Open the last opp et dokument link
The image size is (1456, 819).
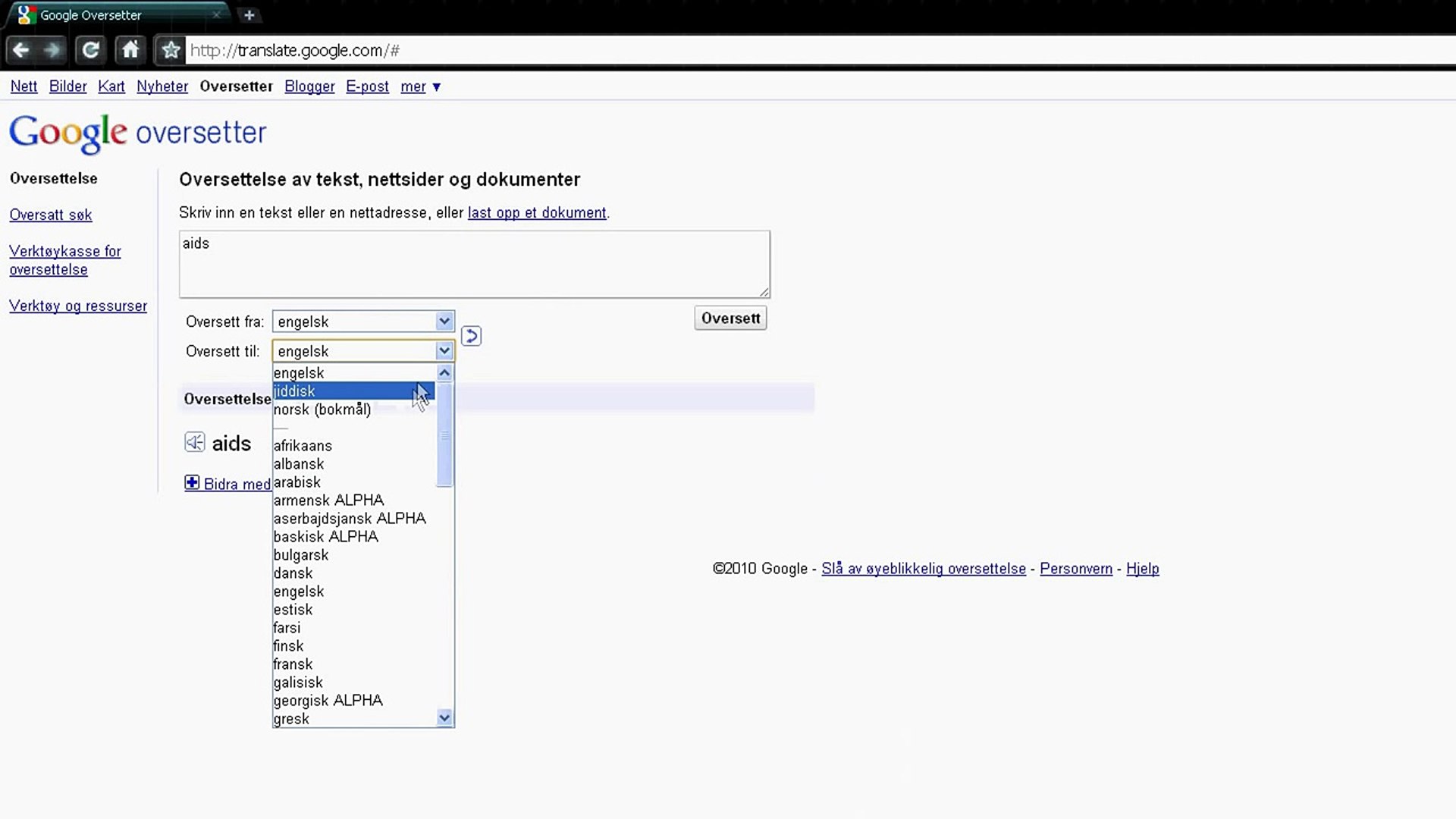[x=537, y=213]
